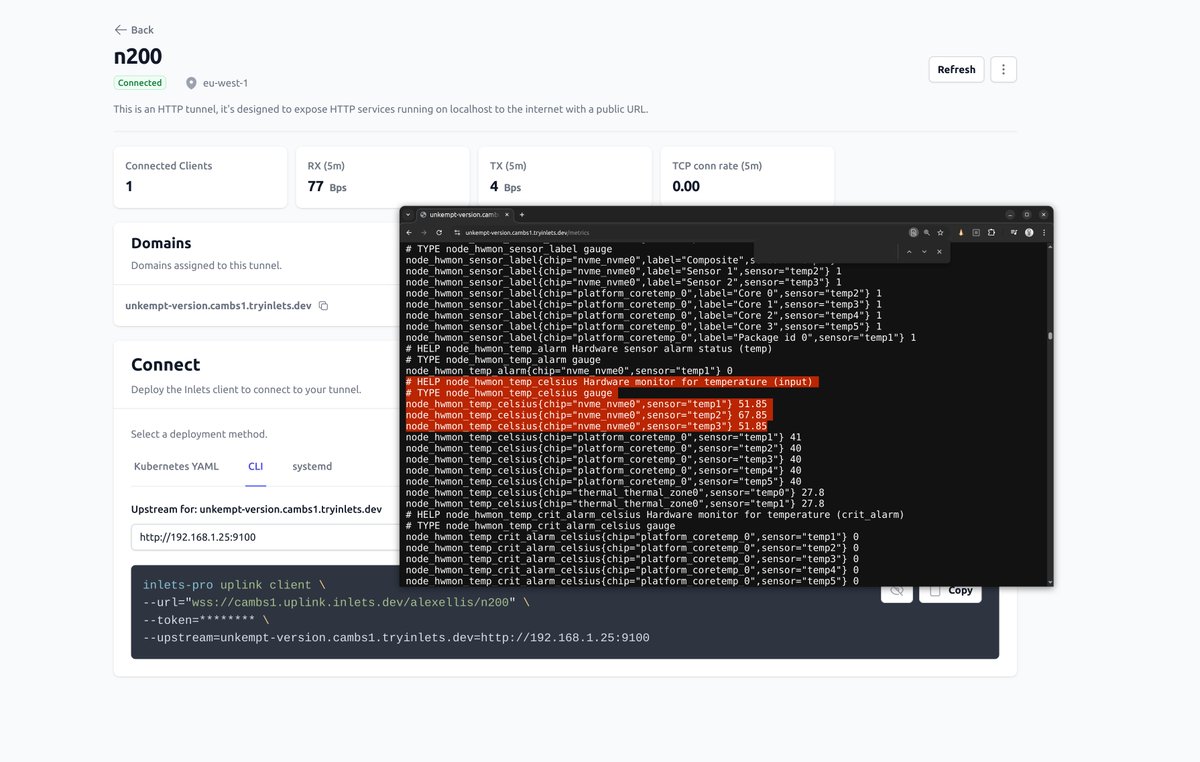Click the highlighted find icon in address bar
The image size is (1200, 762).
pyautogui.click(x=913, y=232)
